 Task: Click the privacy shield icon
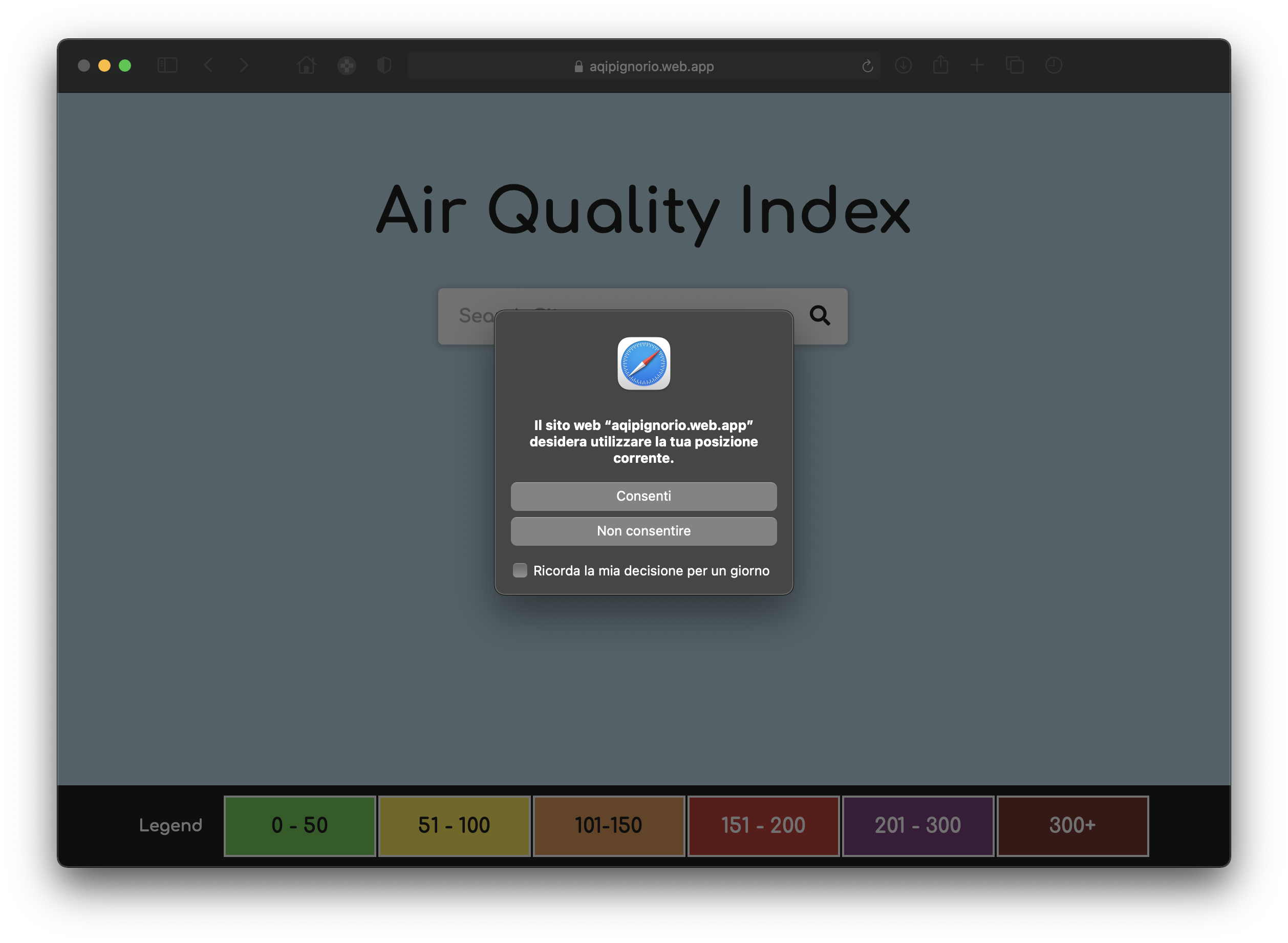pyautogui.click(x=383, y=66)
